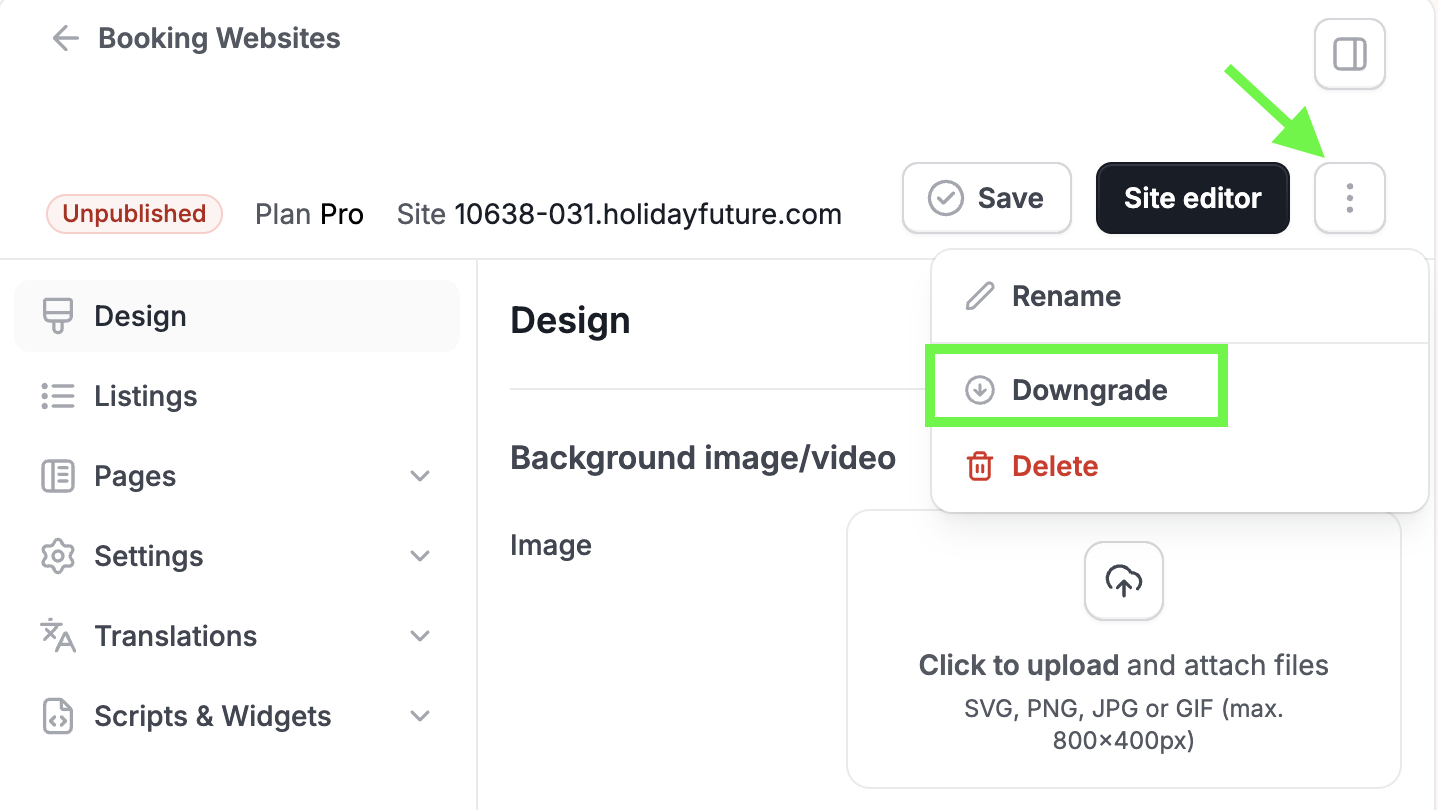Toggle the side panel layout icon
Viewport: 1438px width, 810px height.
1350,54
